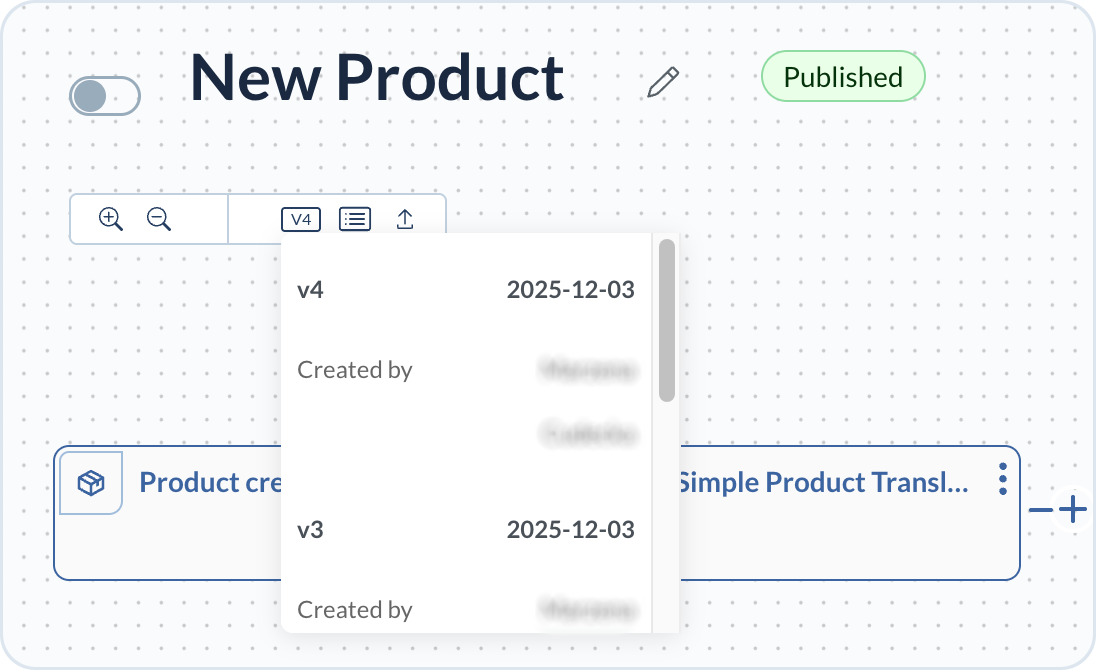This screenshot has height=670, width=1096.
Task: Add a step with the plus icon
Action: (x=1073, y=511)
